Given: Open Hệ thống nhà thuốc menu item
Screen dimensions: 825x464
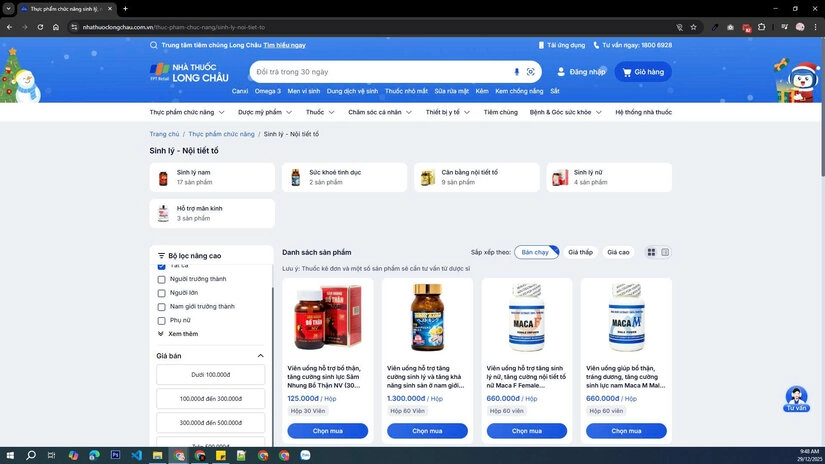Looking at the screenshot, I should [x=643, y=112].
